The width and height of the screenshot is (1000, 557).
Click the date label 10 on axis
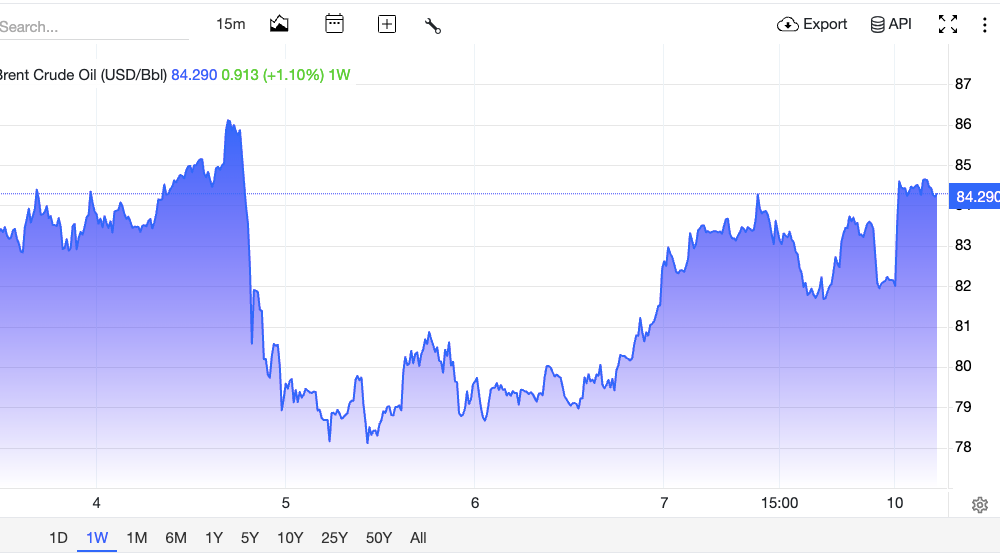pos(895,503)
